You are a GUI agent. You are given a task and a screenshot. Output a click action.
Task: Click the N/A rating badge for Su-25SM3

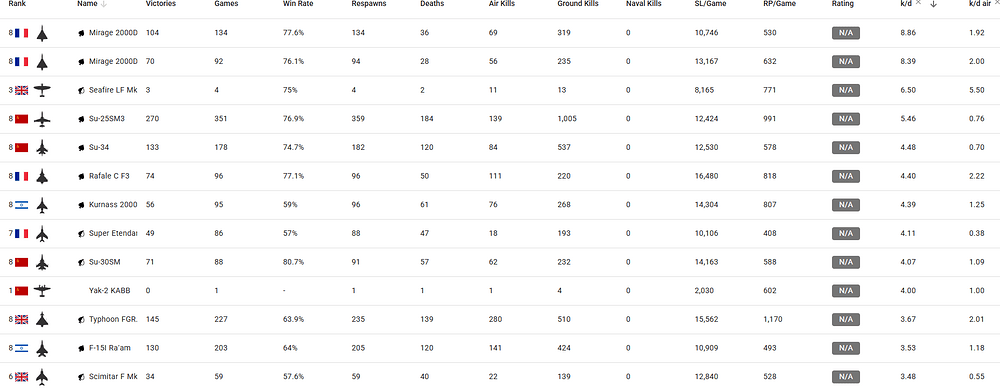tap(846, 119)
